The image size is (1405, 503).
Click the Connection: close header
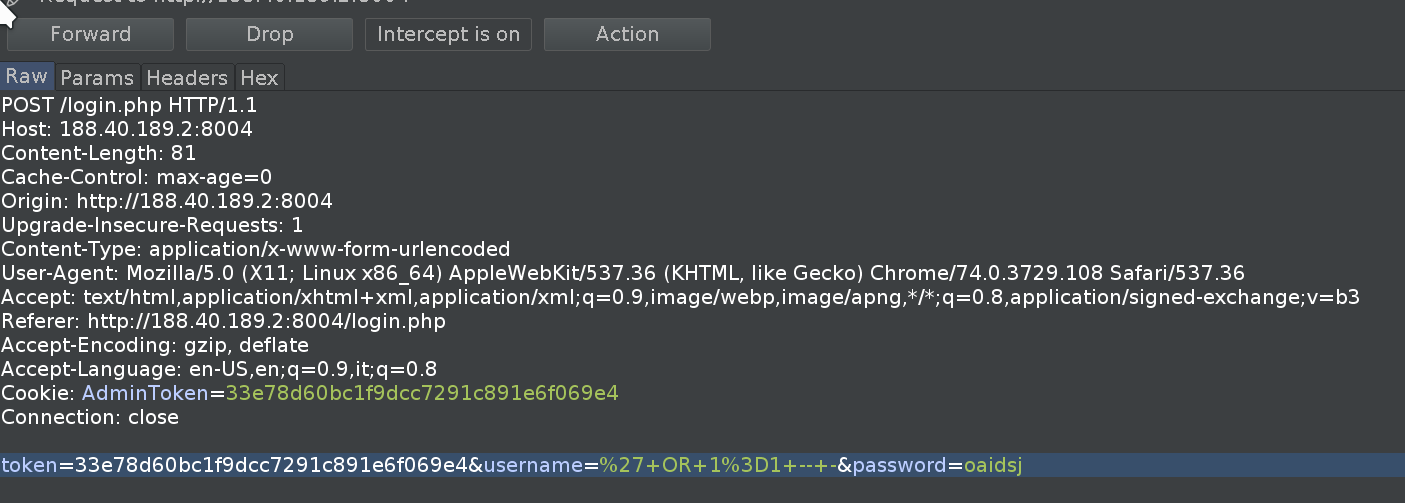pos(90,417)
